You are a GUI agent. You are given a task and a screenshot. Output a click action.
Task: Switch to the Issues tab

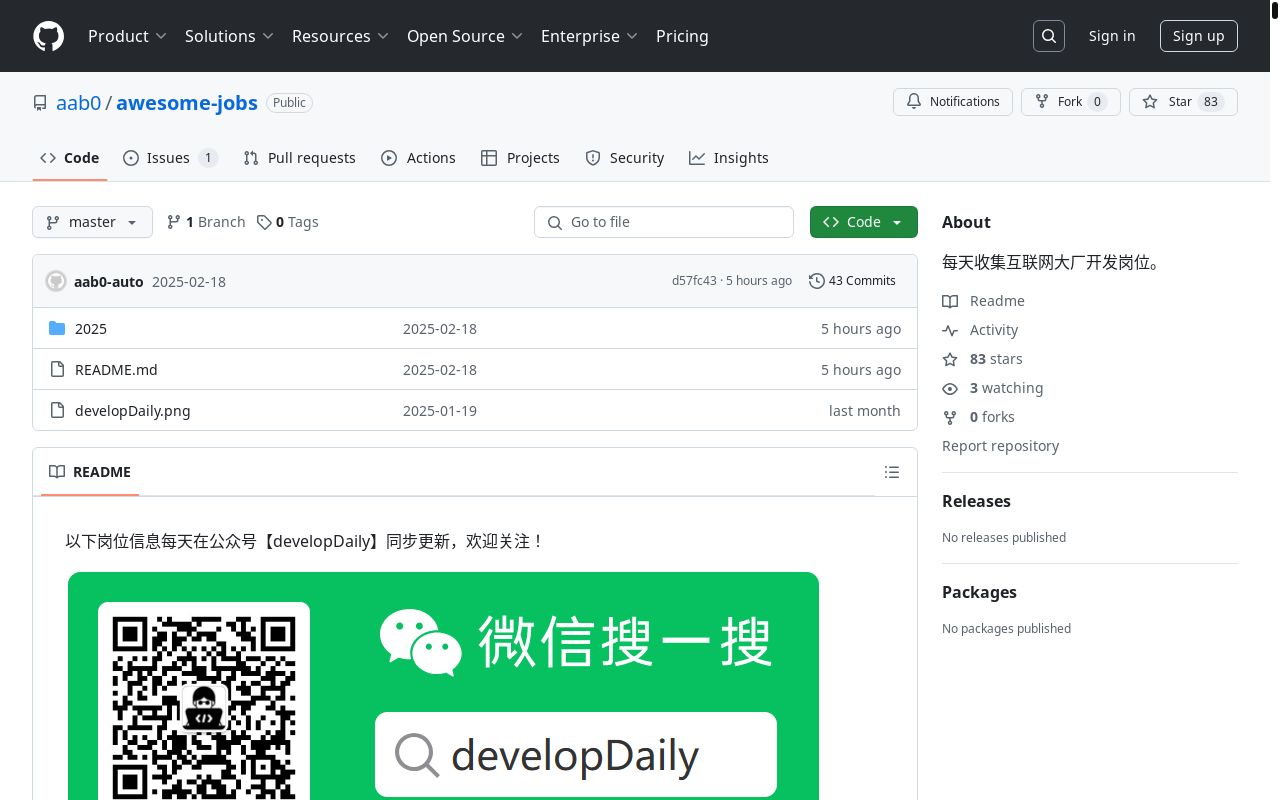click(168, 158)
